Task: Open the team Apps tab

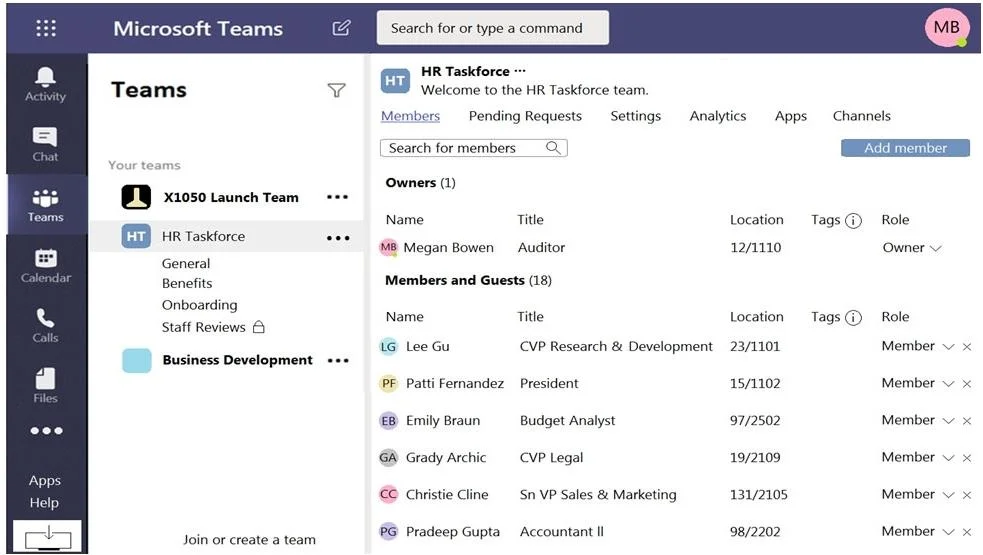Action: [791, 116]
